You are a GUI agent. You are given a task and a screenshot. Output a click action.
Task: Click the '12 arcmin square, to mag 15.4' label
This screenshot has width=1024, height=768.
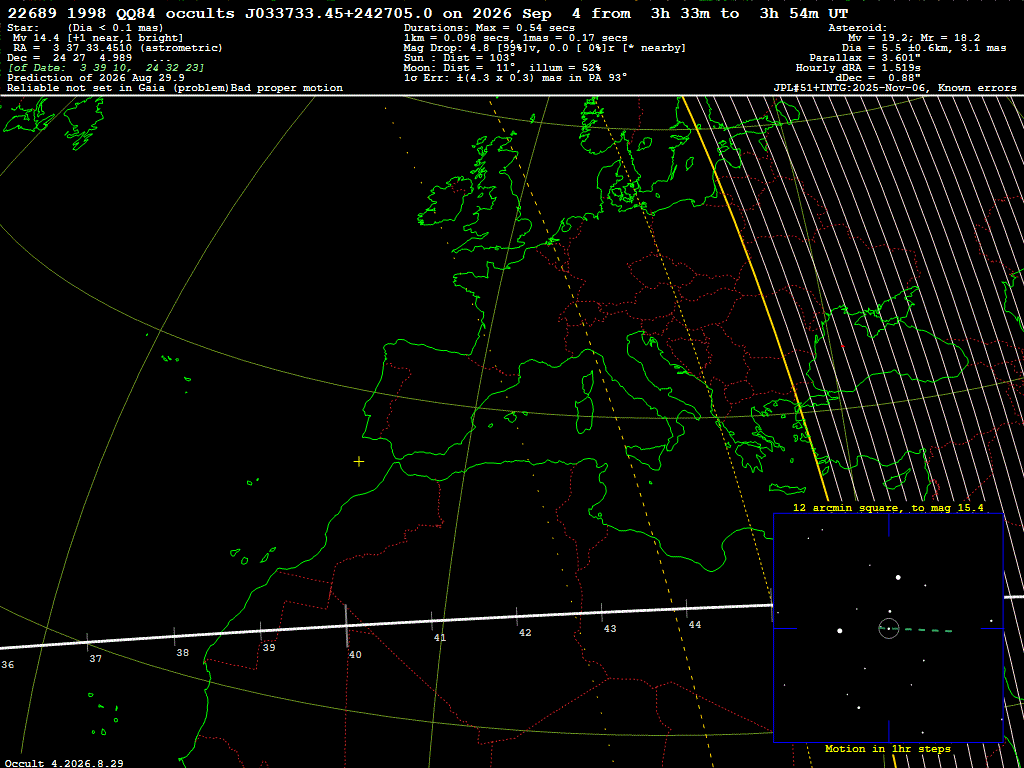click(x=888, y=507)
